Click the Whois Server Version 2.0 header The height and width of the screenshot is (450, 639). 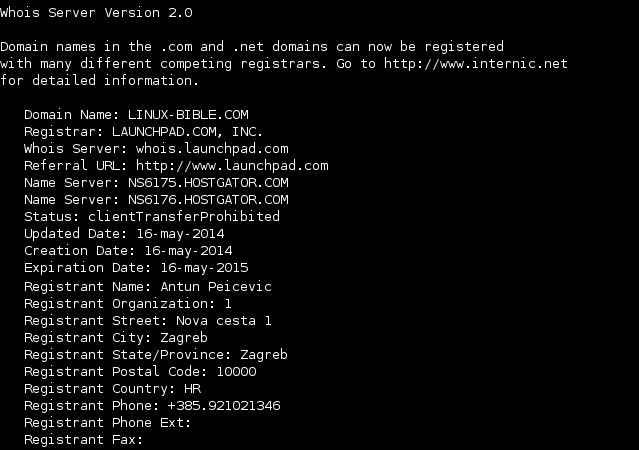coord(96,13)
